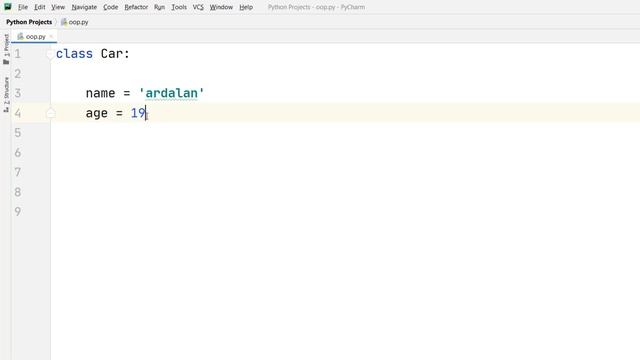Open the Refactor menu
Viewport: 640px width, 360px height.
point(136,7)
